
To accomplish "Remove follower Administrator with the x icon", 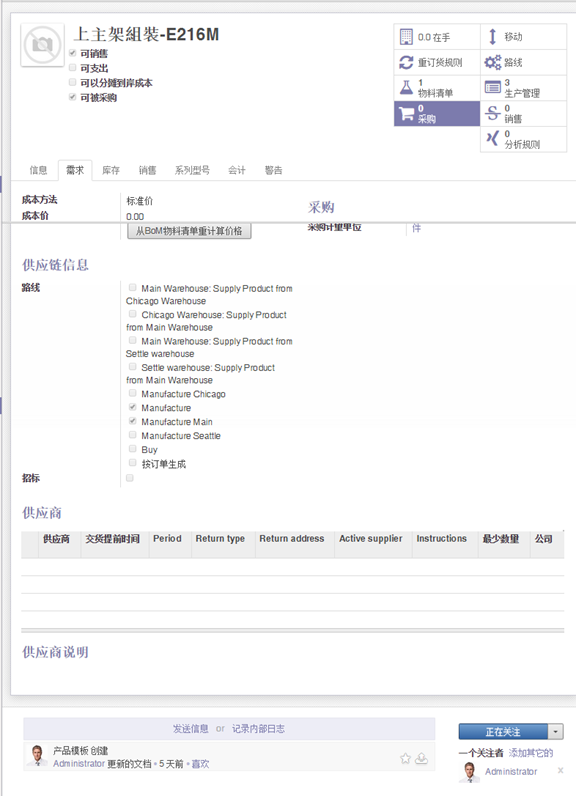I will [560, 771].
